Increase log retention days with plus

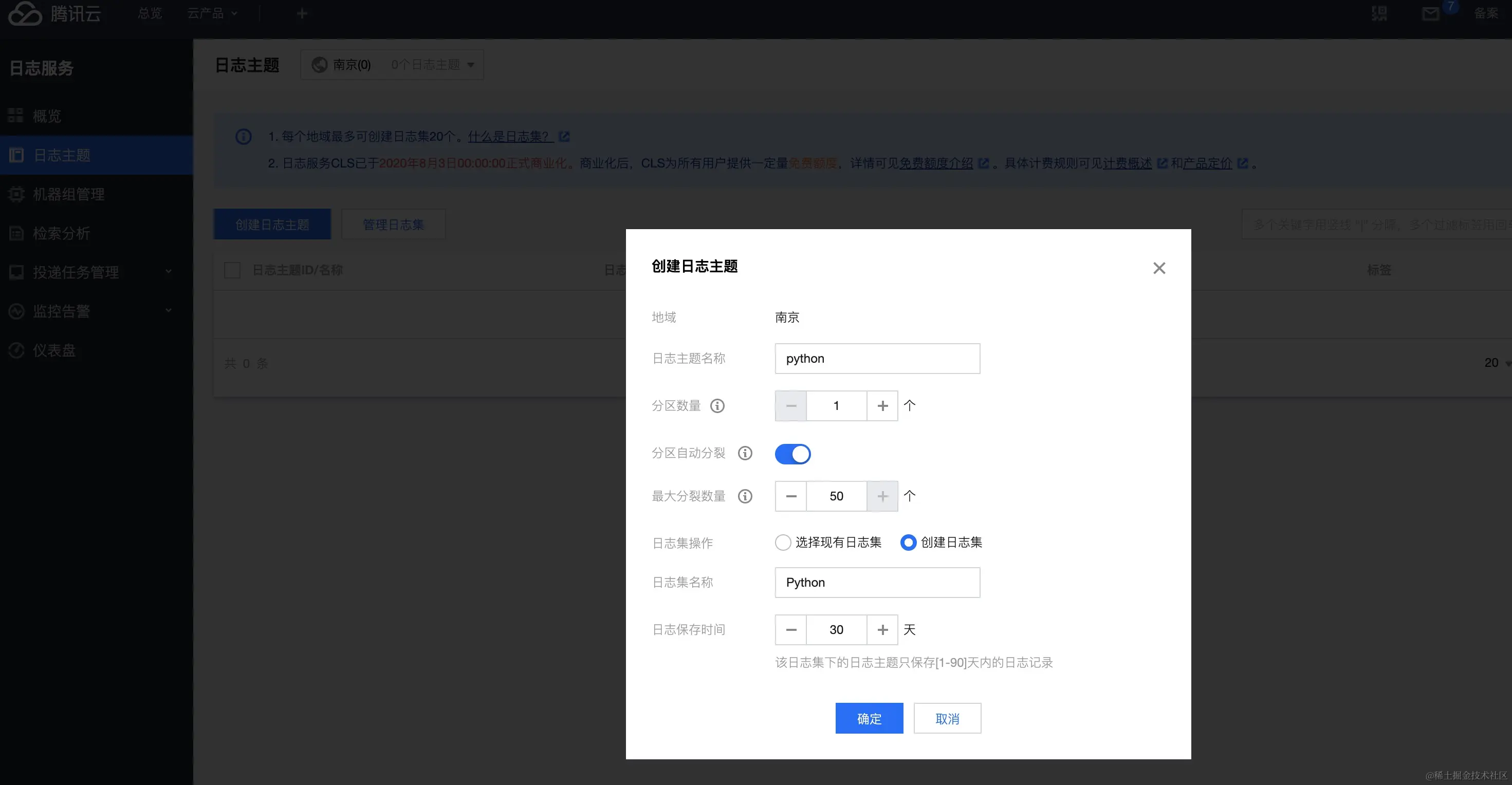coord(882,630)
